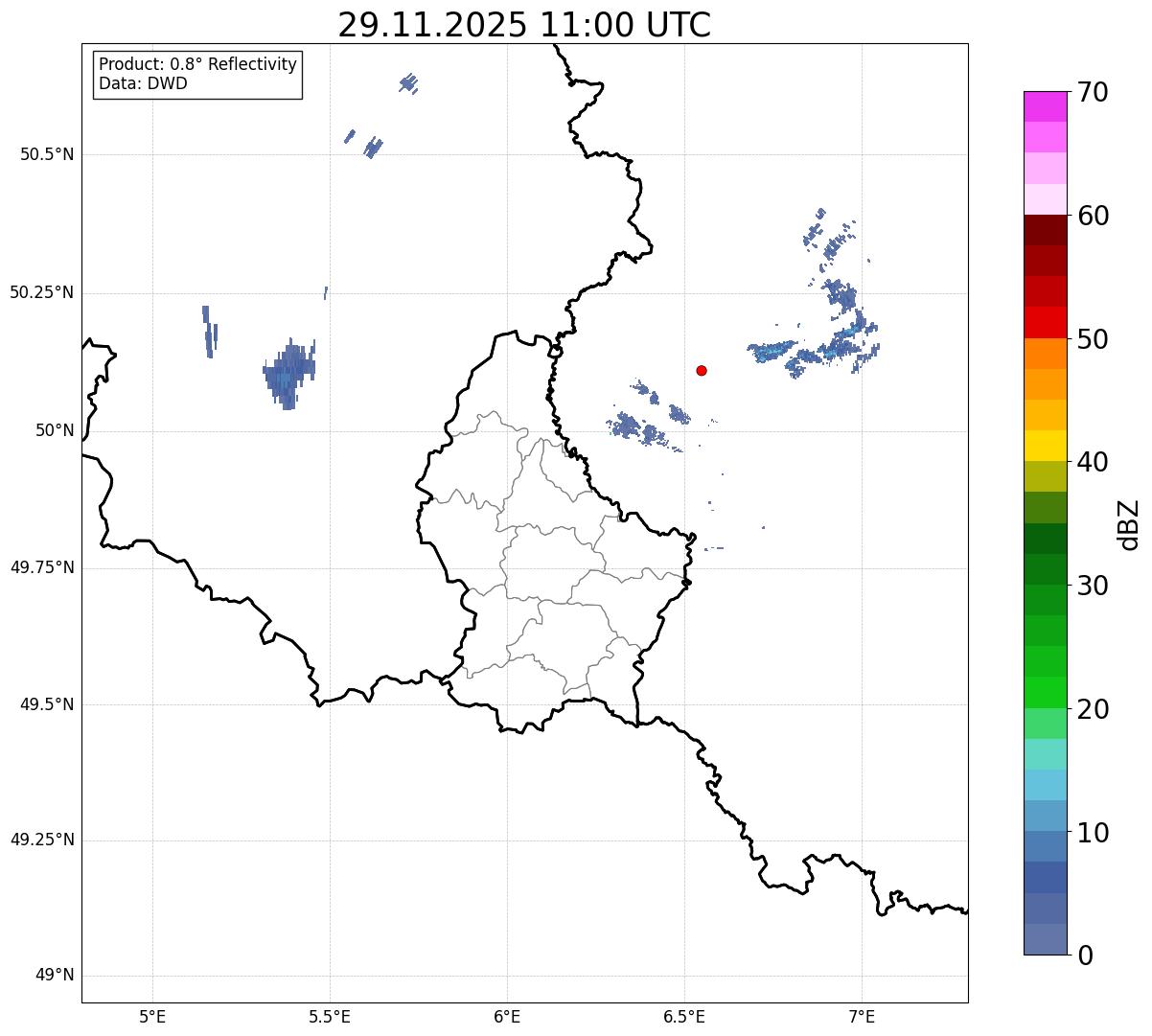Click the longitude label "6.5°E"
The image size is (1152, 1036).
click(684, 1016)
